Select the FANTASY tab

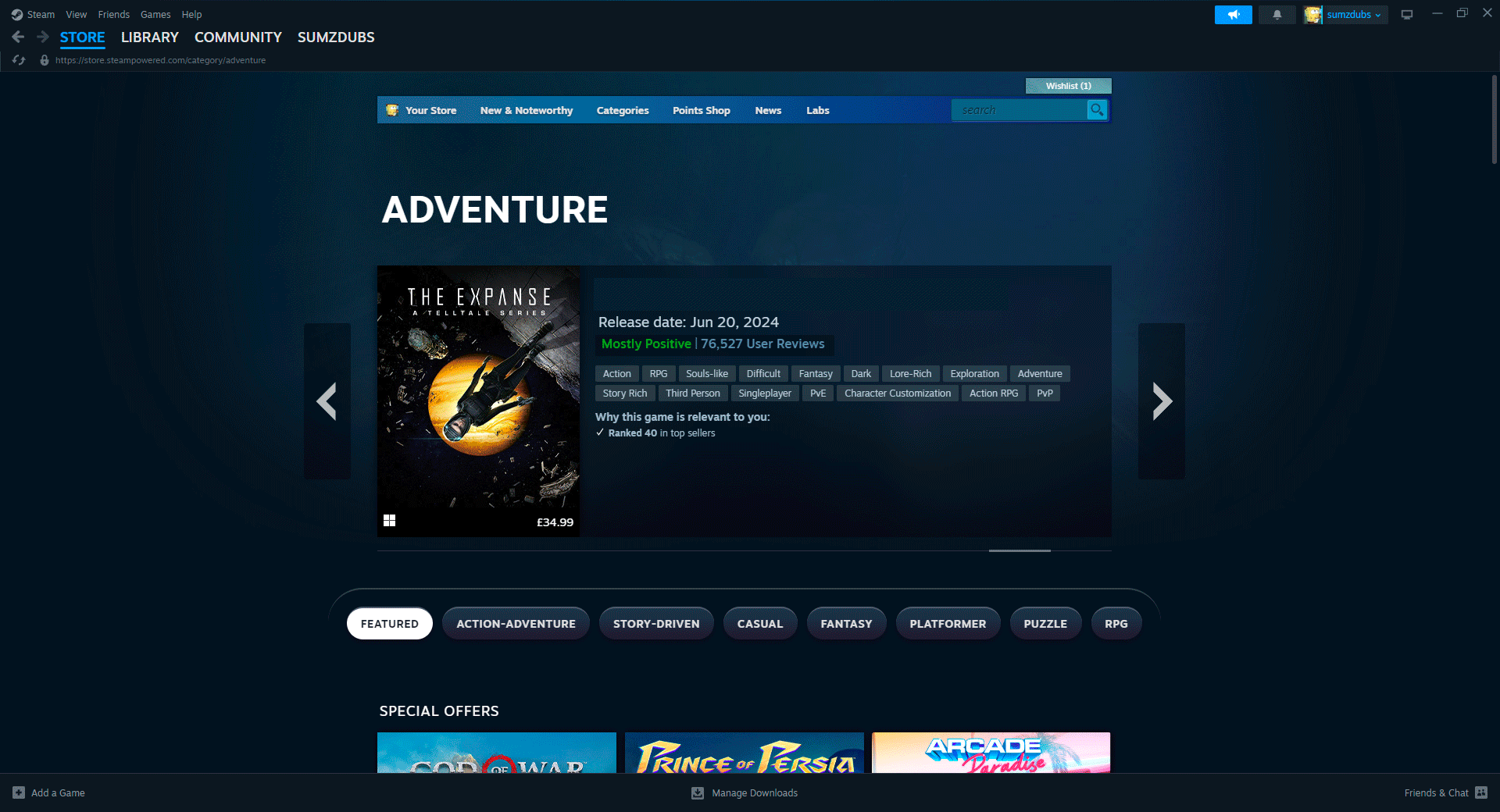[846, 624]
